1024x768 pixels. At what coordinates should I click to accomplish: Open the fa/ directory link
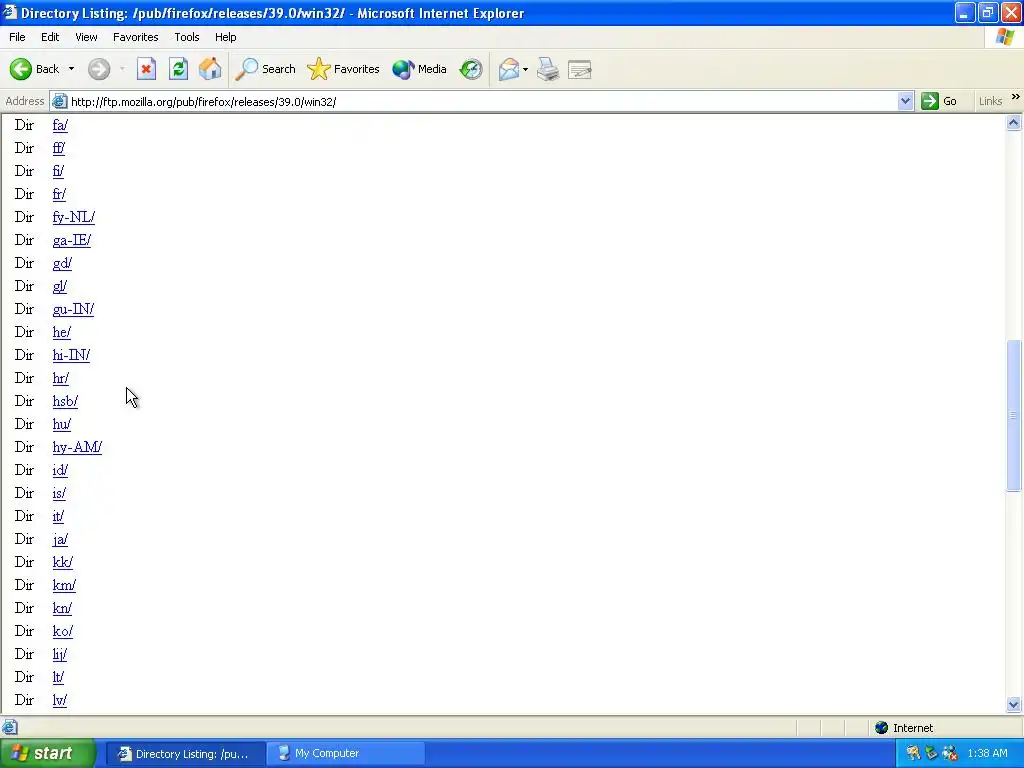[60, 125]
